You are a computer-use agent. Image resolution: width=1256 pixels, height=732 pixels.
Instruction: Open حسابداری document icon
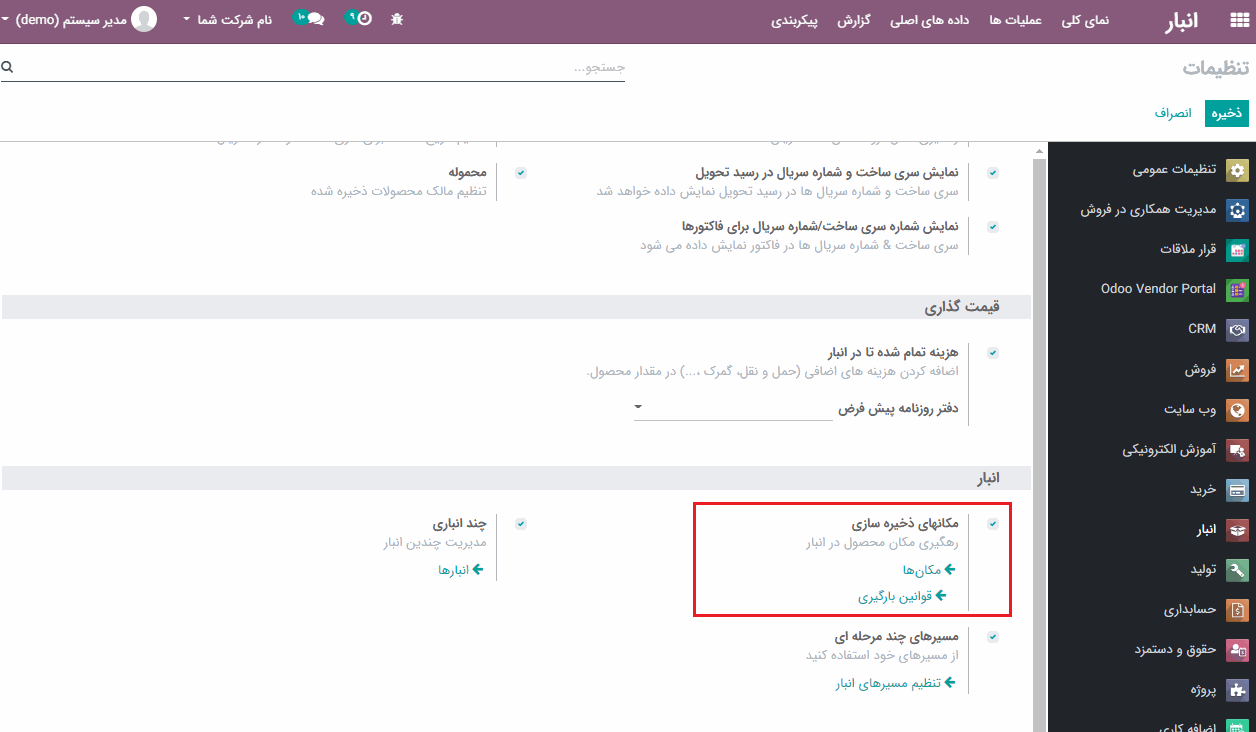(x=1238, y=610)
